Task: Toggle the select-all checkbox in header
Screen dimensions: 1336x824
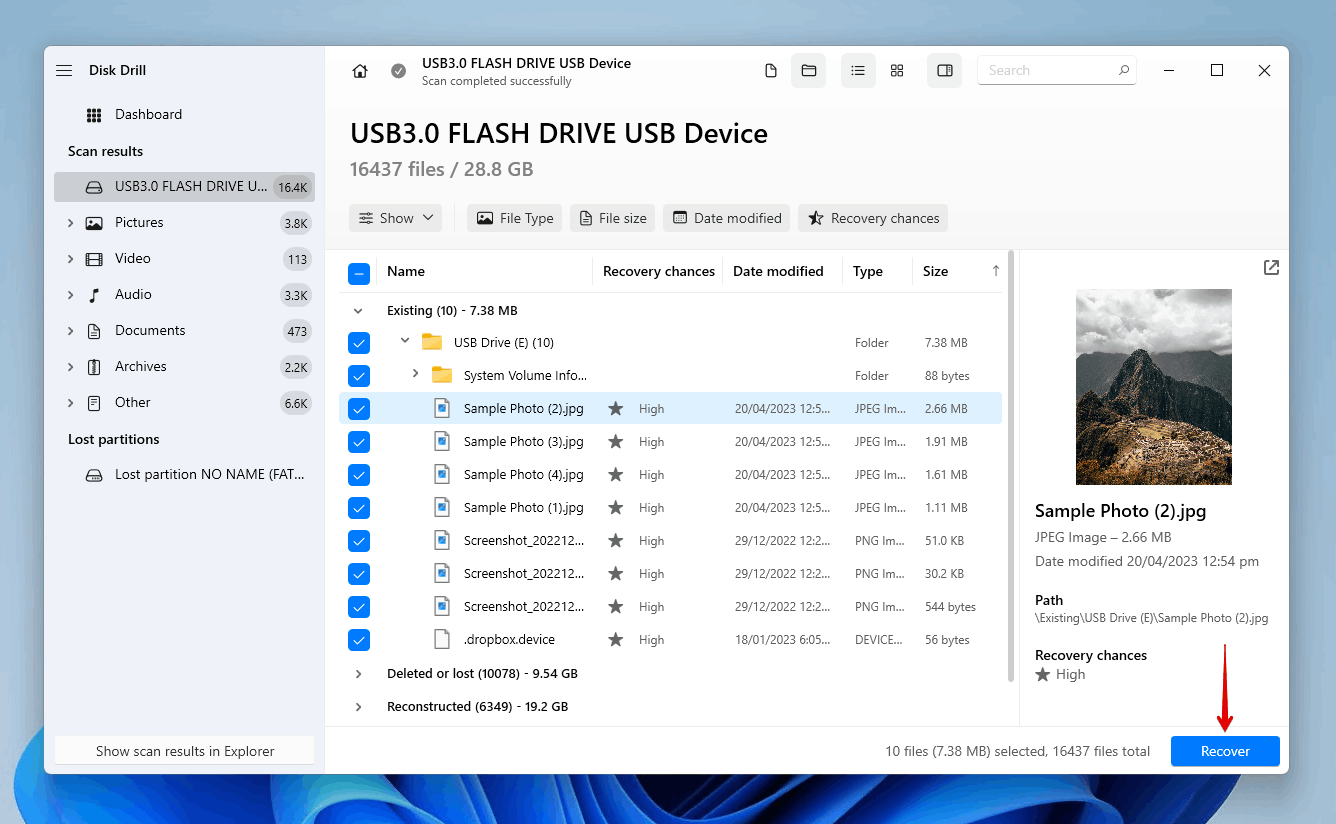Action: (x=359, y=273)
